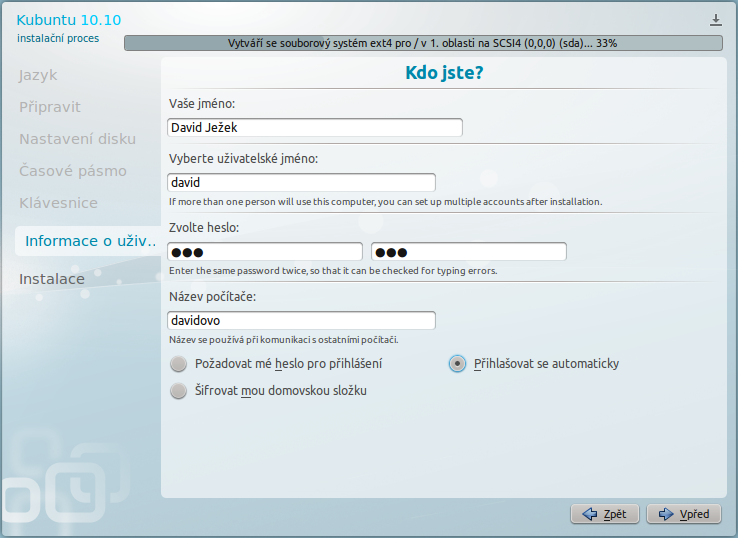Image resolution: width=738 pixels, height=538 pixels.
Task: Select Požadovat mé heslo pro přihlášení option
Action: (x=276, y=364)
